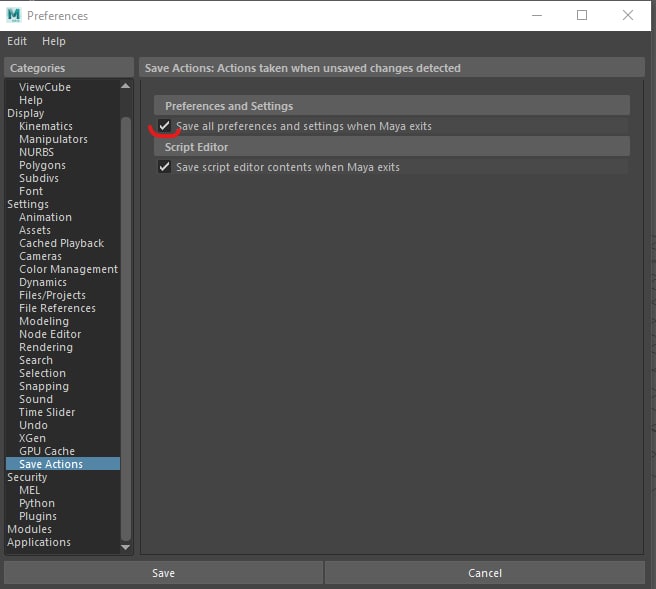Select the Modeling category
This screenshot has height=589, width=656.
[44, 321]
